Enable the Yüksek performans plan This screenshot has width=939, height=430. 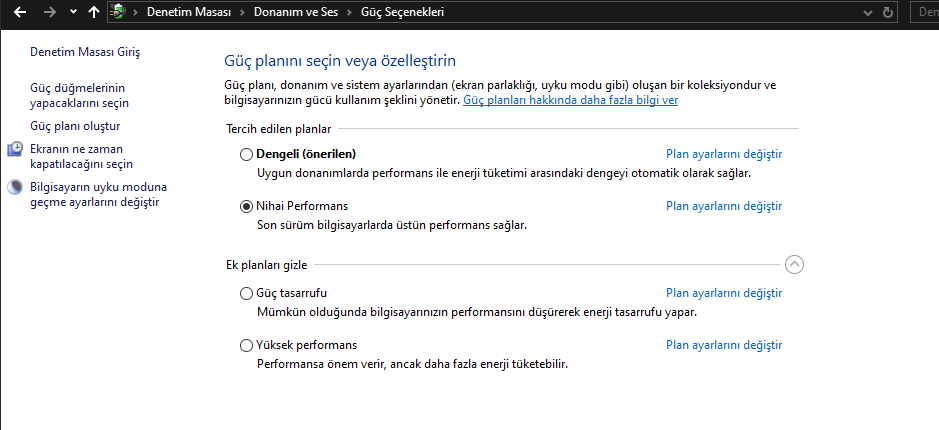247,345
